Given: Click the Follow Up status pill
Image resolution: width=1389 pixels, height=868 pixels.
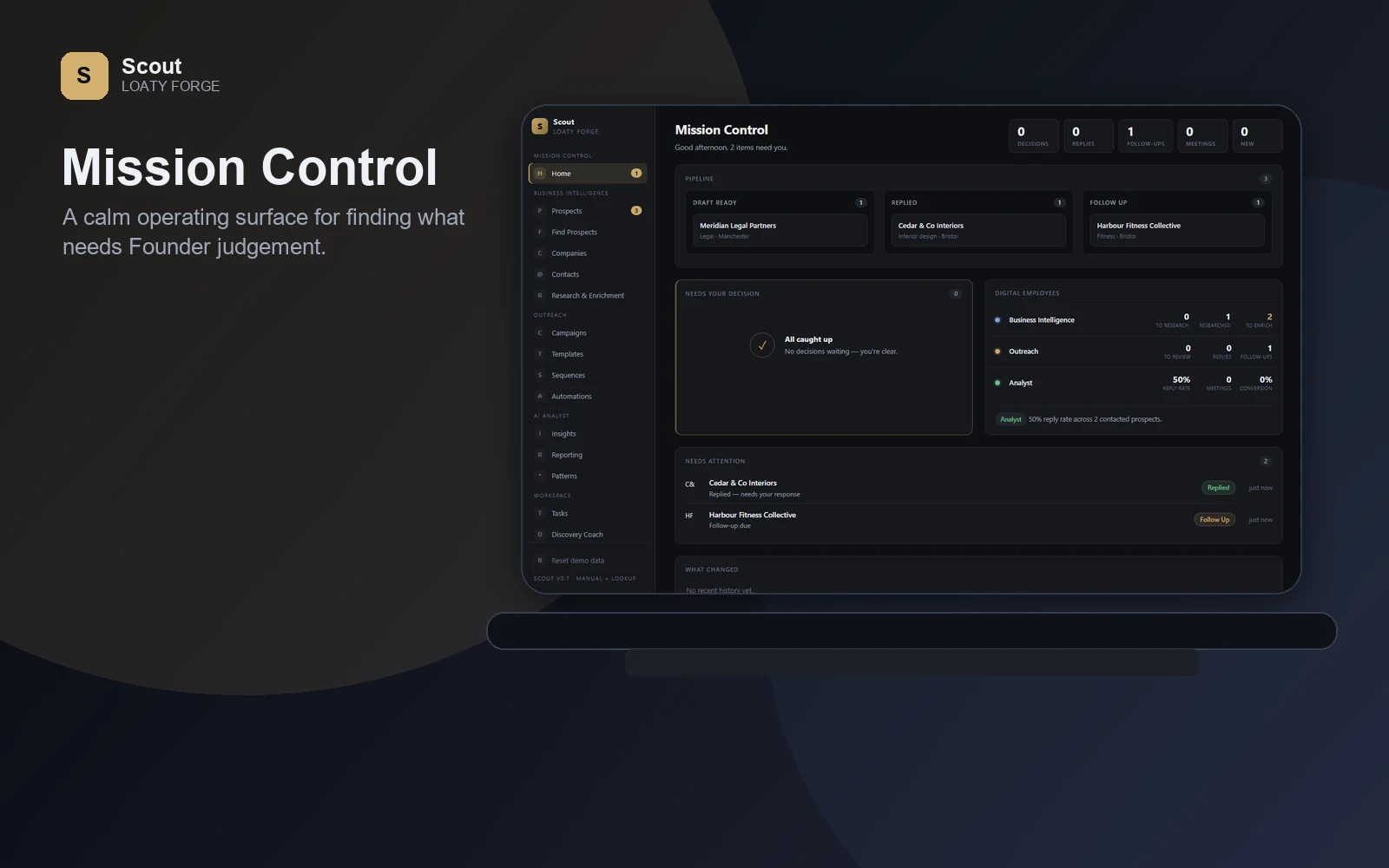Looking at the screenshot, I should 1215,520.
